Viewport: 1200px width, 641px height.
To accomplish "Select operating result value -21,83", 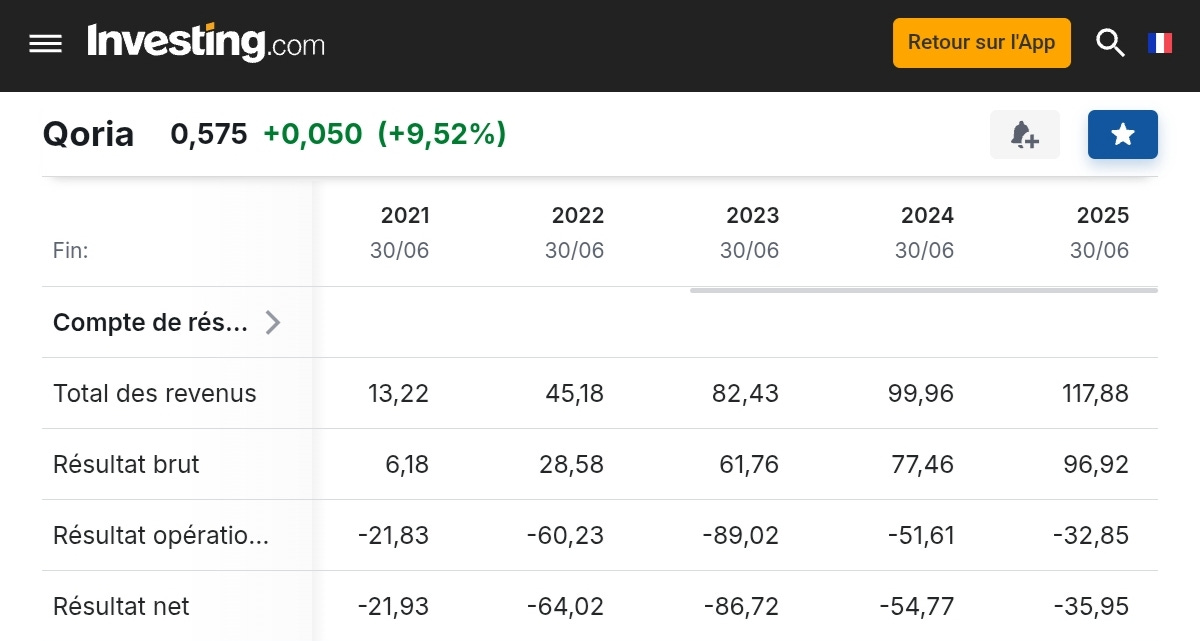I will [393, 536].
